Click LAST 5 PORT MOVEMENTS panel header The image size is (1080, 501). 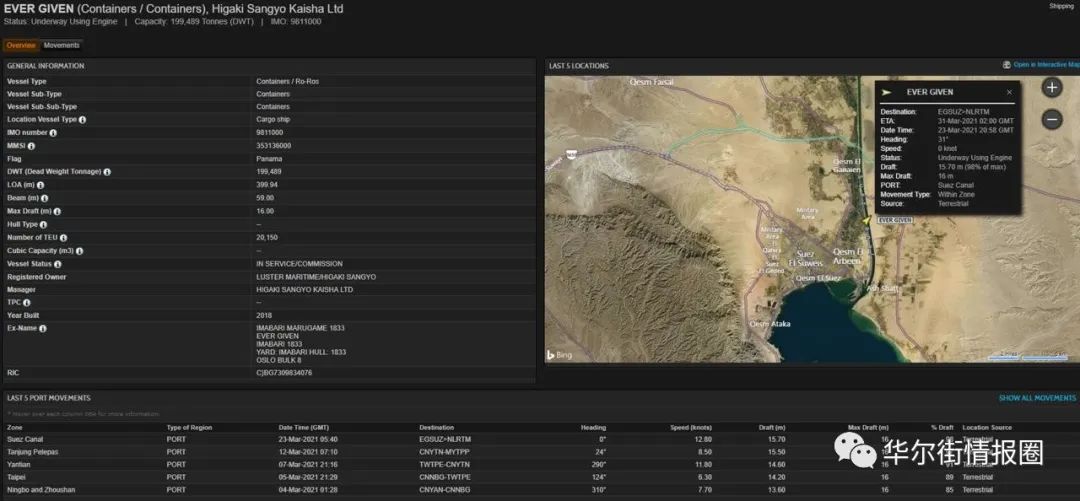(x=49, y=398)
